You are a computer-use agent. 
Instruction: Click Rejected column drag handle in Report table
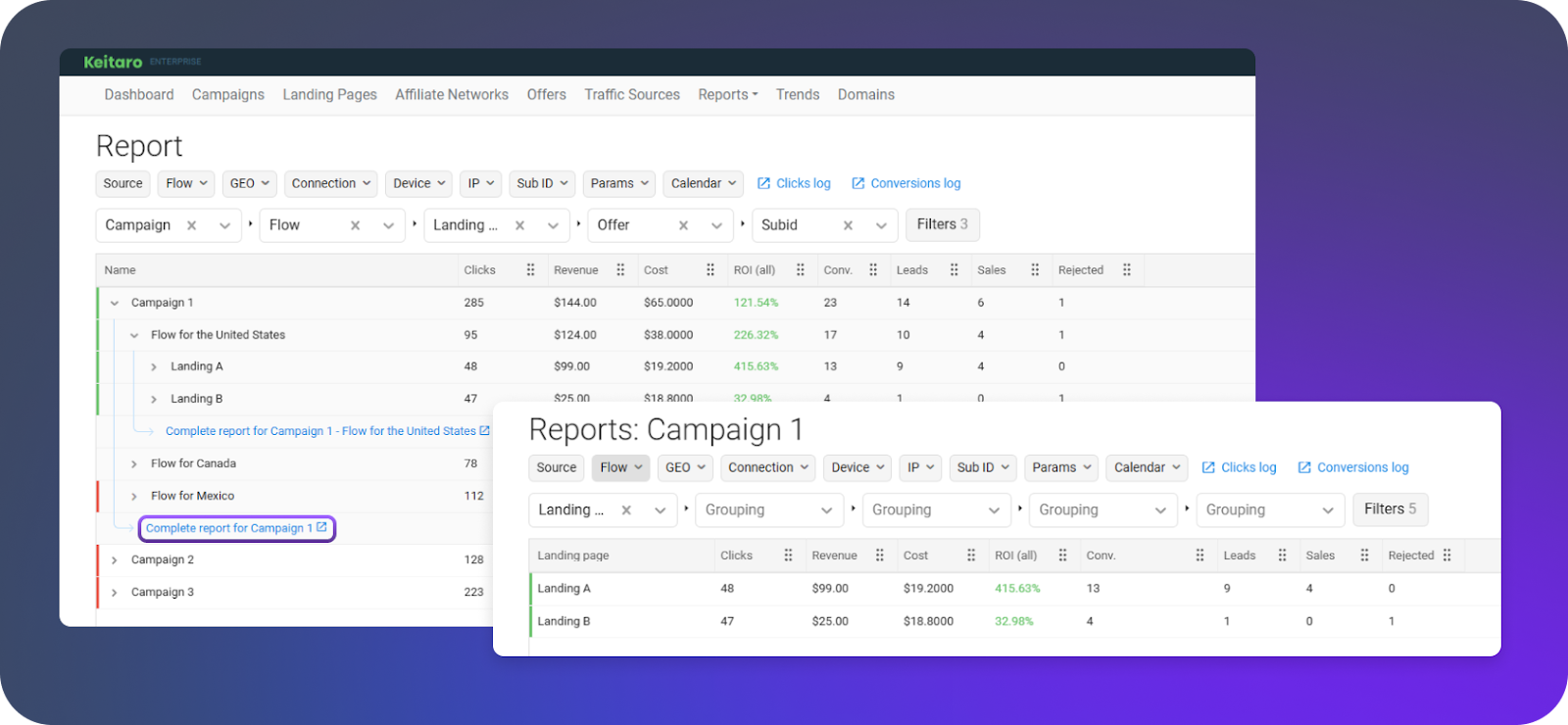tap(1127, 270)
